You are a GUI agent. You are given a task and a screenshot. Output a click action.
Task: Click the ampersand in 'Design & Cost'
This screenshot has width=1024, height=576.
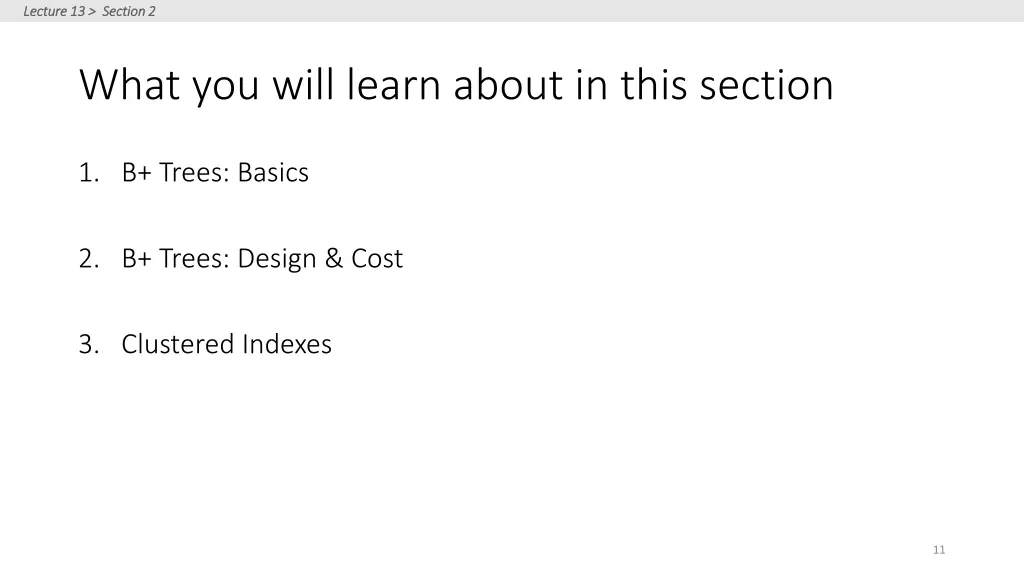333,259
